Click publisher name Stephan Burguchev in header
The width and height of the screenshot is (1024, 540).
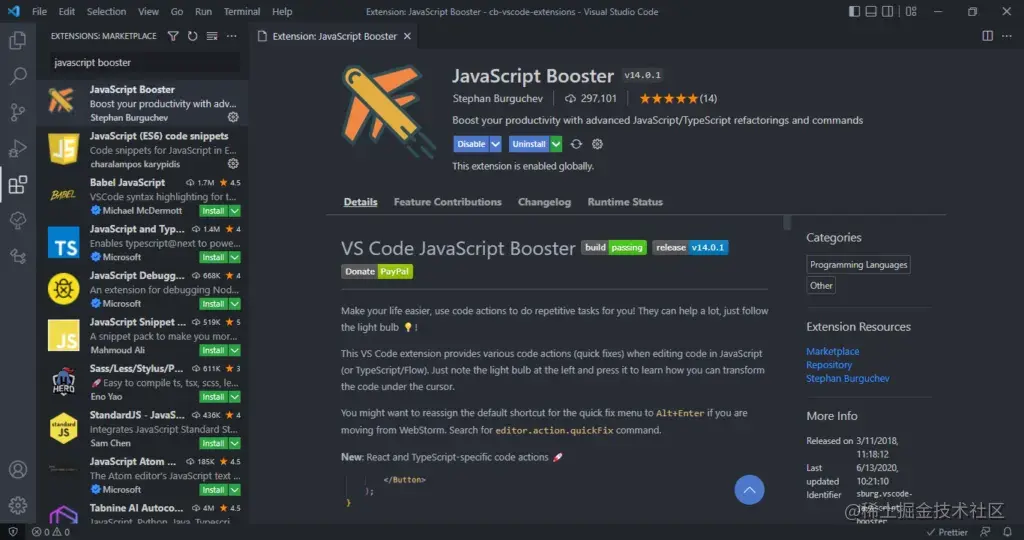pos(498,99)
